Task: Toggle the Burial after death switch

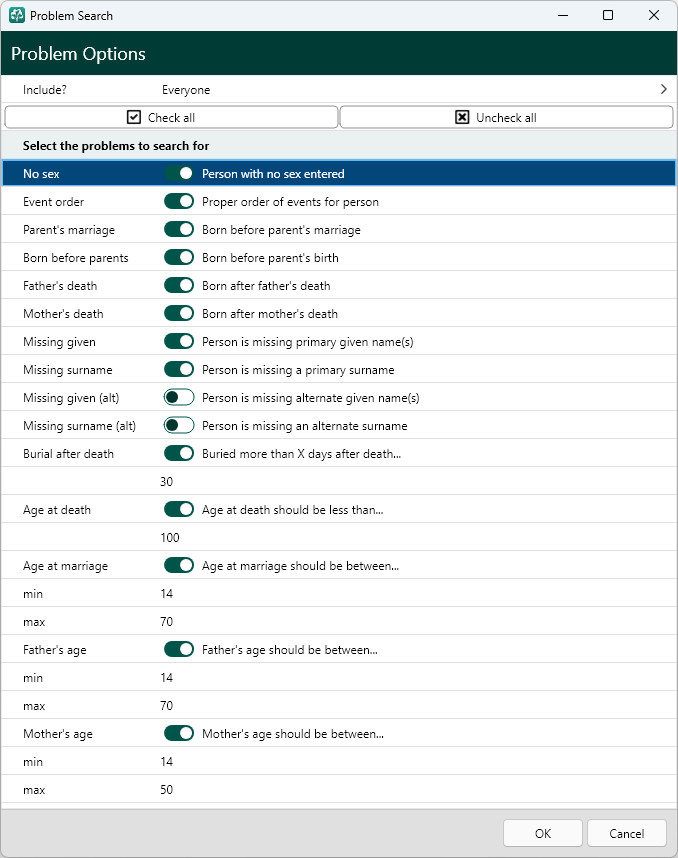Action: (179, 453)
